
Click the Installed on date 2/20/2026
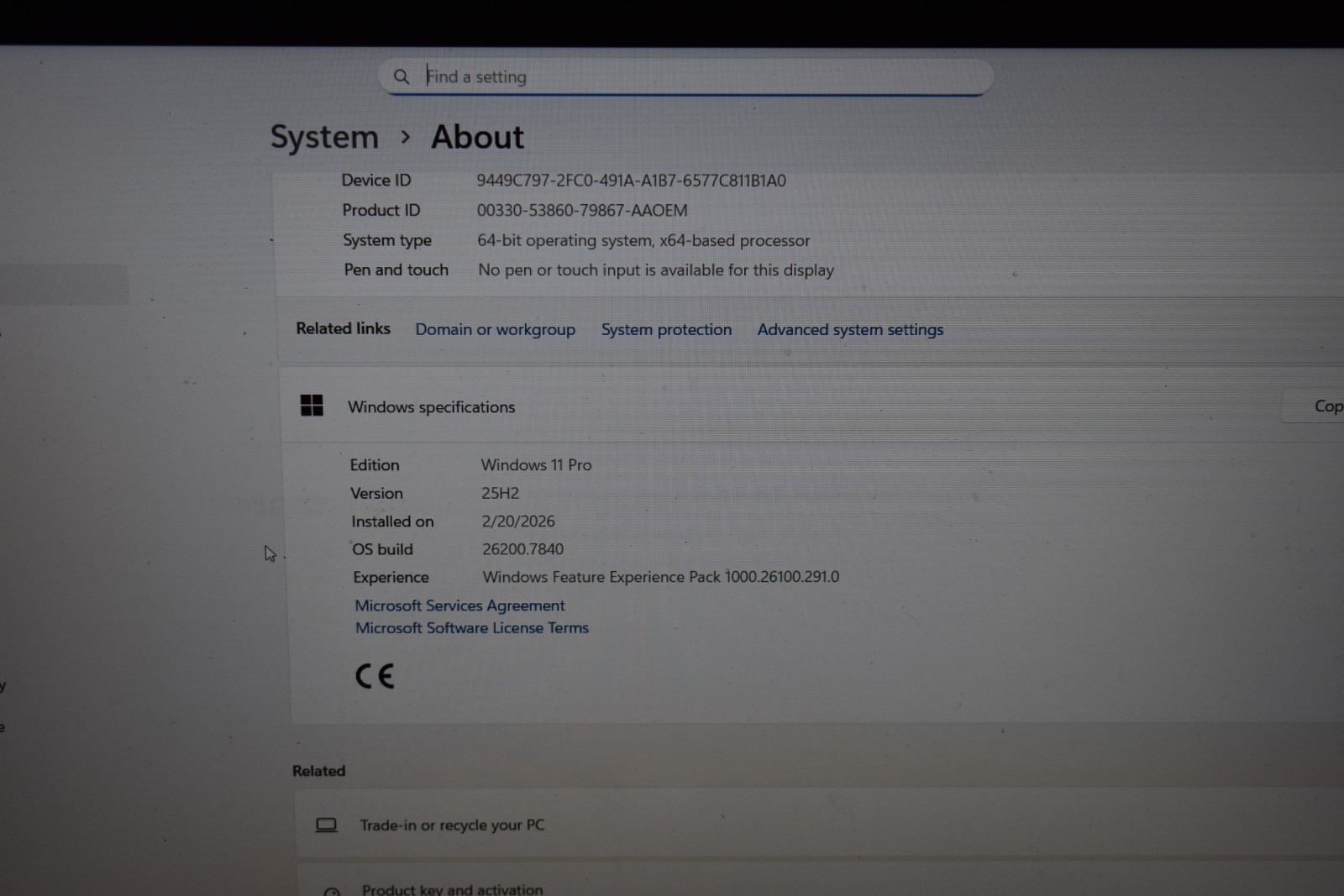pyautogui.click(x=518, y=521)
